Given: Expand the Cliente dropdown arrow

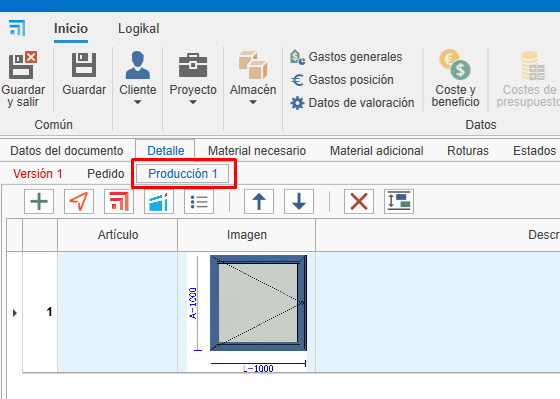Looking at the screenshot, I should click(x=138, y=103).
